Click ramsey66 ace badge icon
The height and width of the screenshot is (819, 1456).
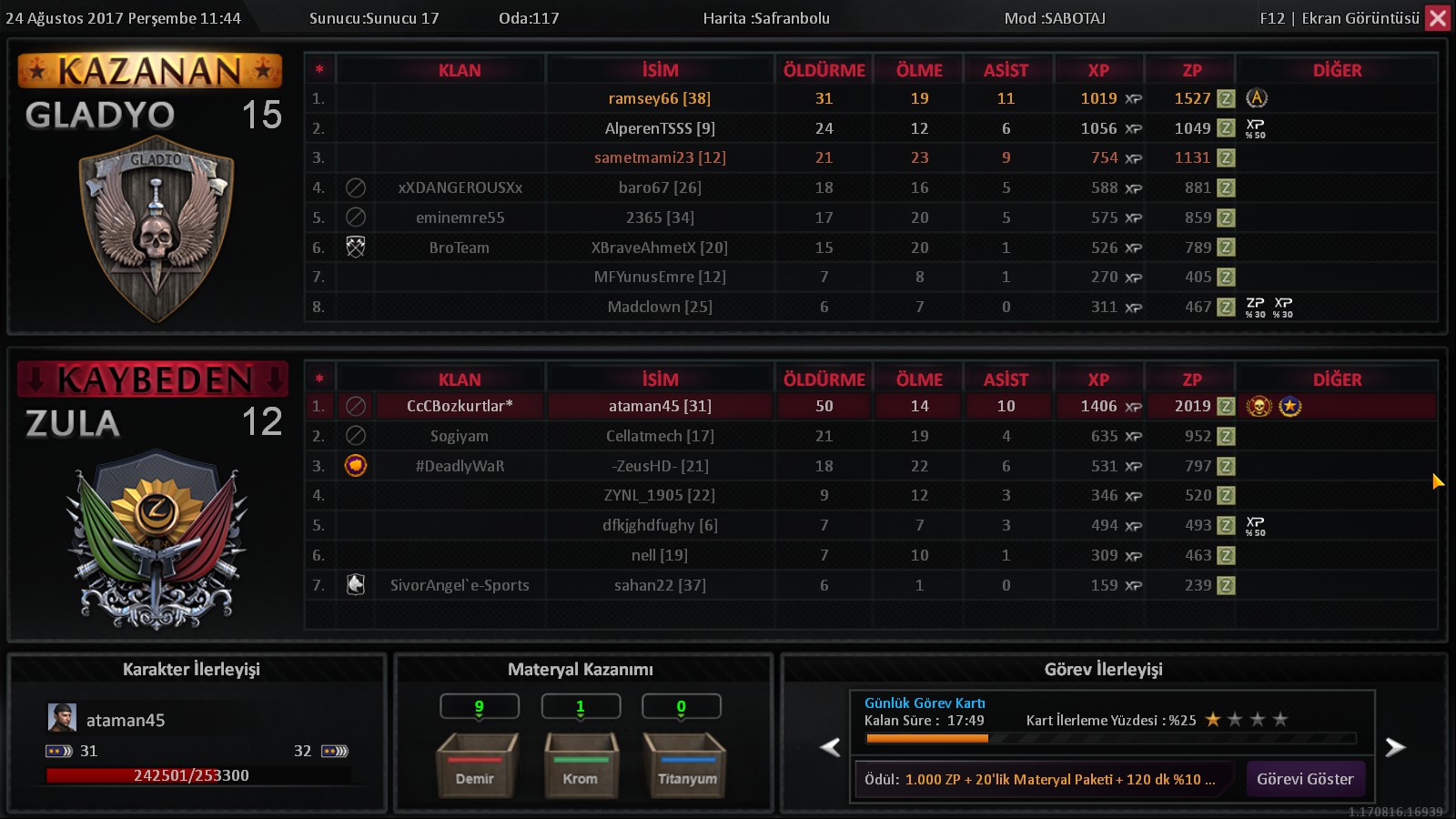[1257, 98]
